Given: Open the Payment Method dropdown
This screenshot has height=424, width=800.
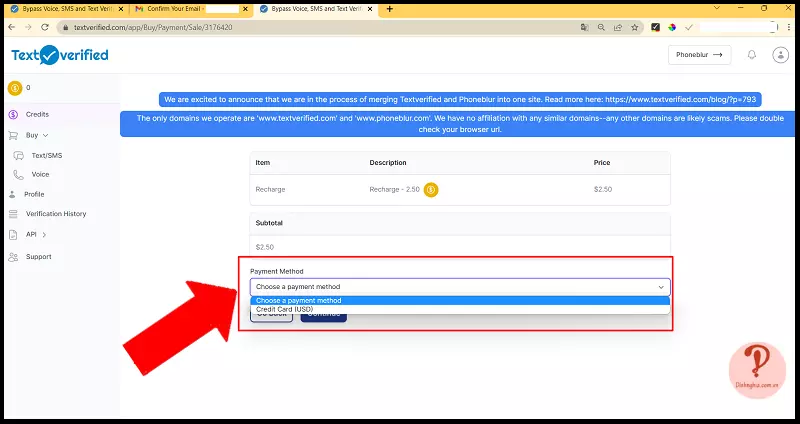Looking at the screenshot, I should pos(460,287).
